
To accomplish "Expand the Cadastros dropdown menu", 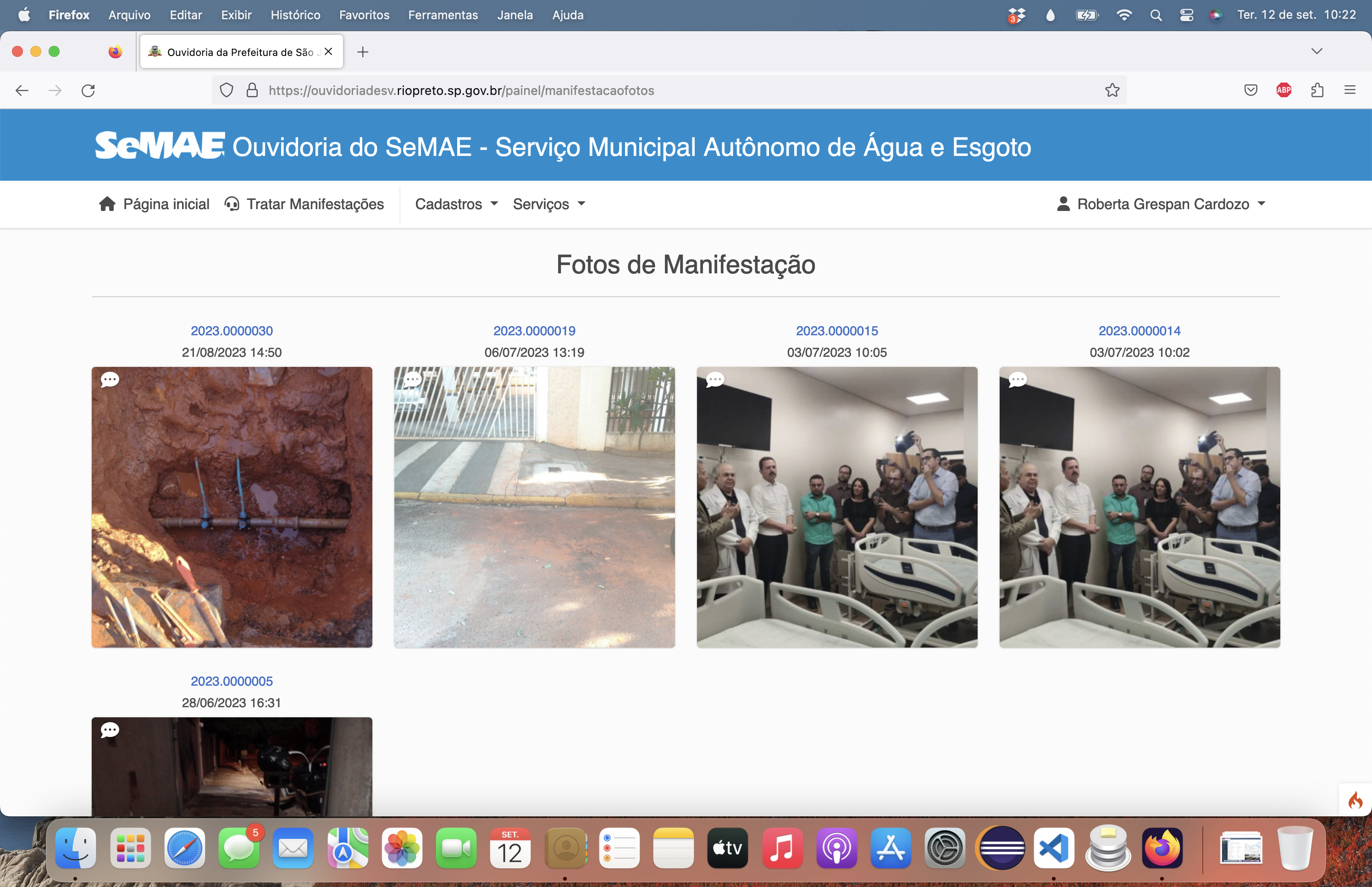I will (x=456, y=204).
